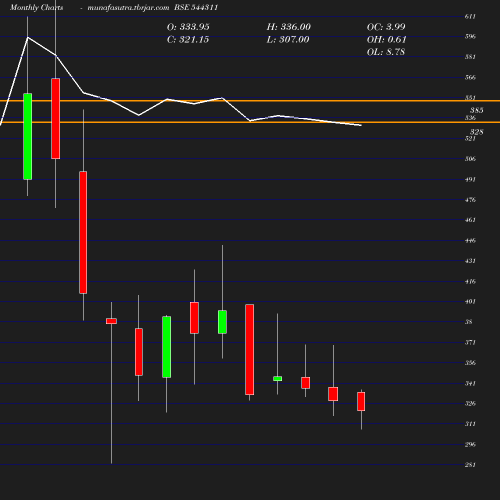Click the "OC: 3.99" reading
Screen dimensions: 500x500
[x=386, y=27]
